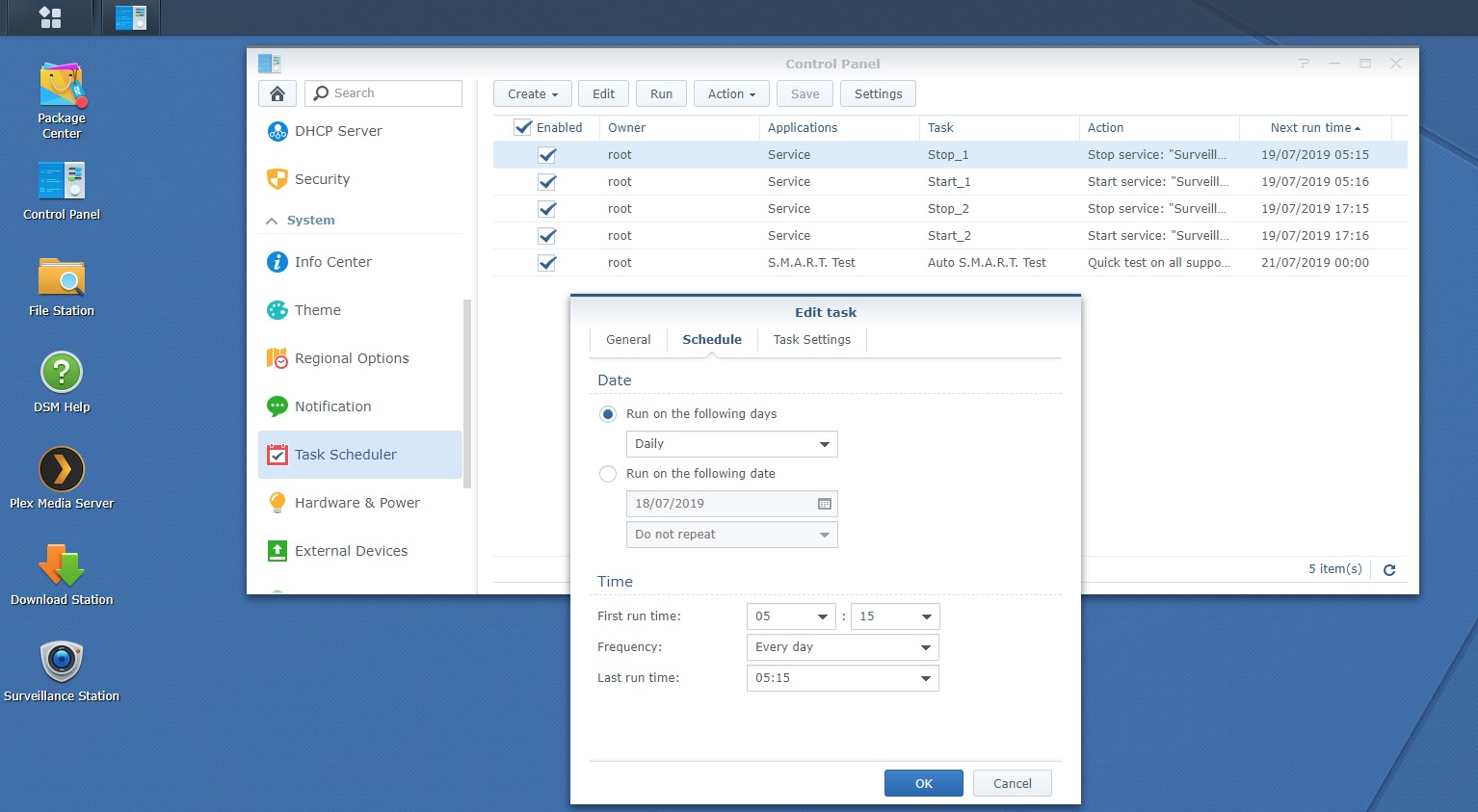
Task: Select the Start_2 task row
Action: tap(950, 236)
